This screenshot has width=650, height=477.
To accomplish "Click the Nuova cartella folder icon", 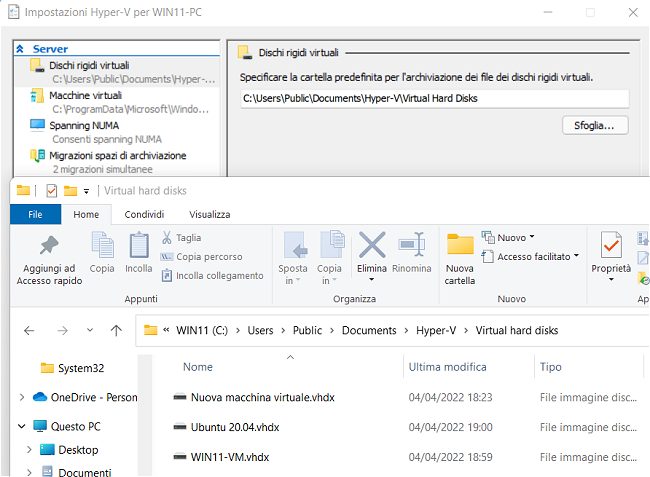I will tap(460, 244).
